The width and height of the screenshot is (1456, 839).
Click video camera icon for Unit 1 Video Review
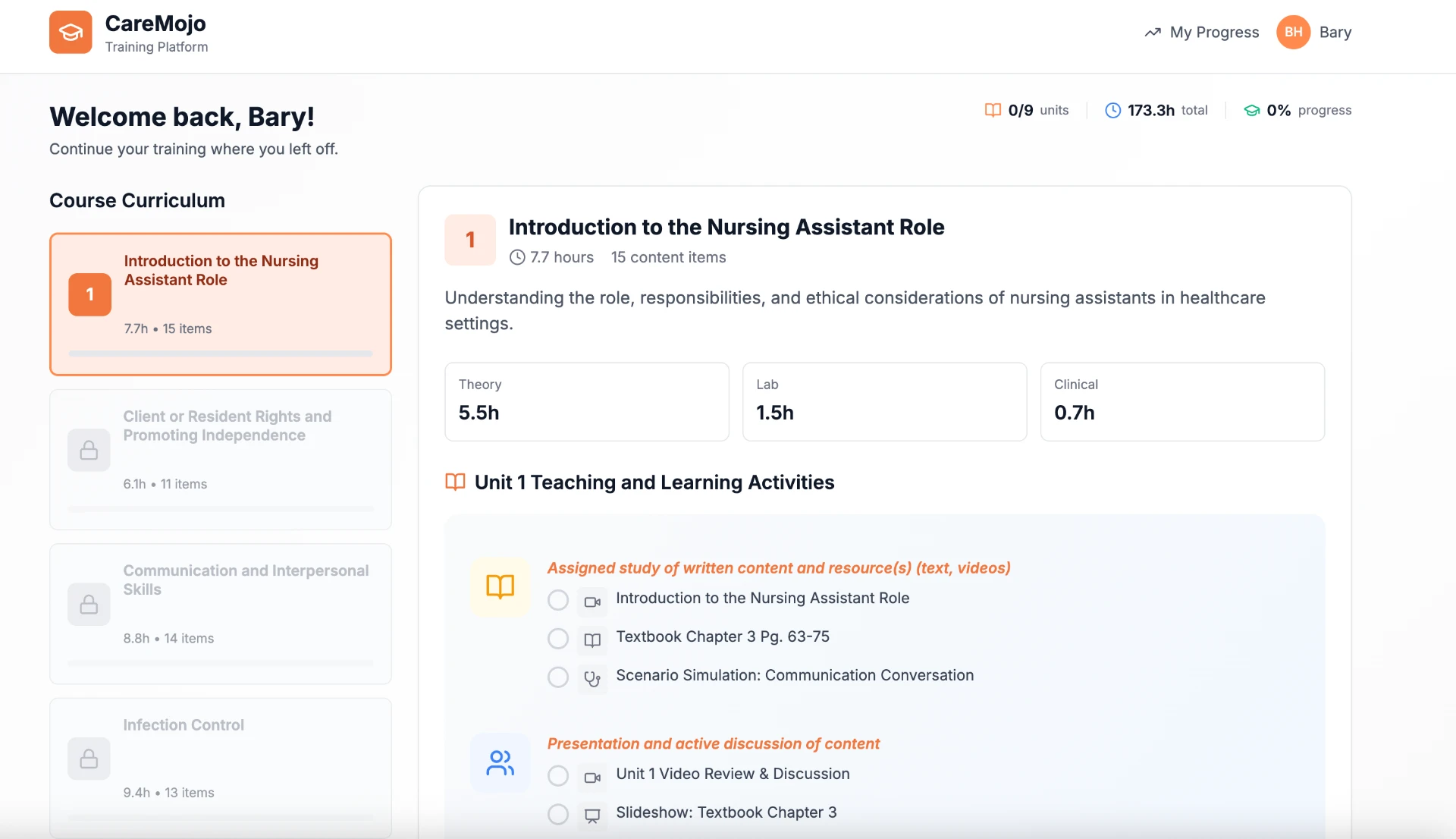(x=592, y=778)
